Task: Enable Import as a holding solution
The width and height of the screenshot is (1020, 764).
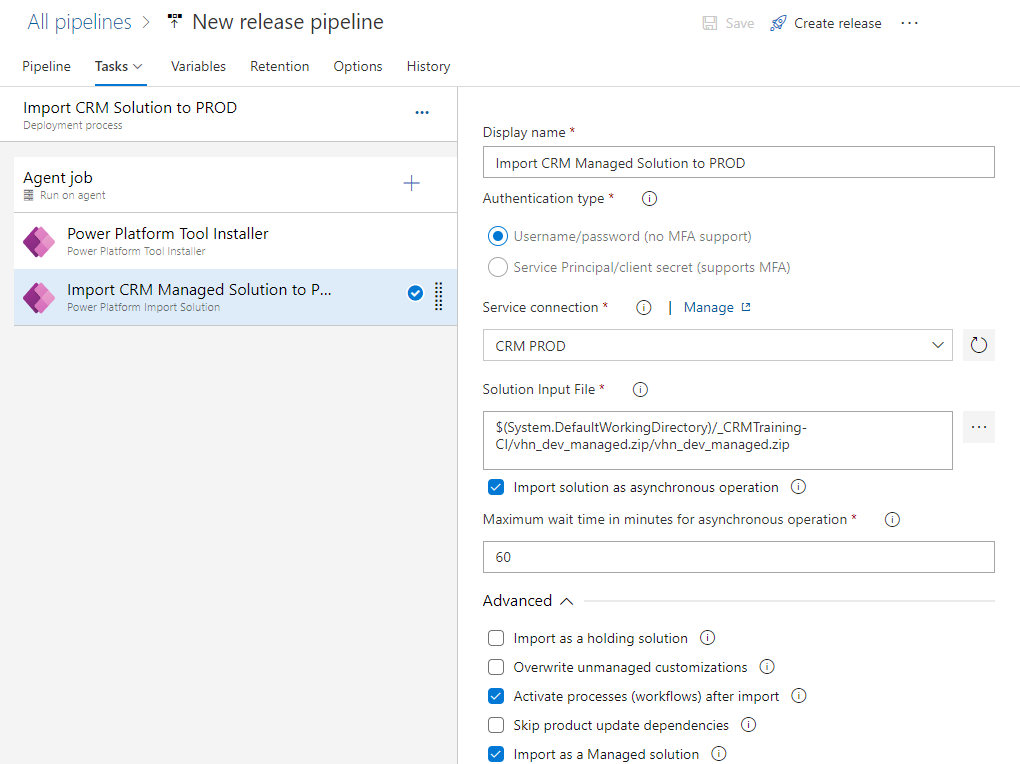Action: click(496, 638)
